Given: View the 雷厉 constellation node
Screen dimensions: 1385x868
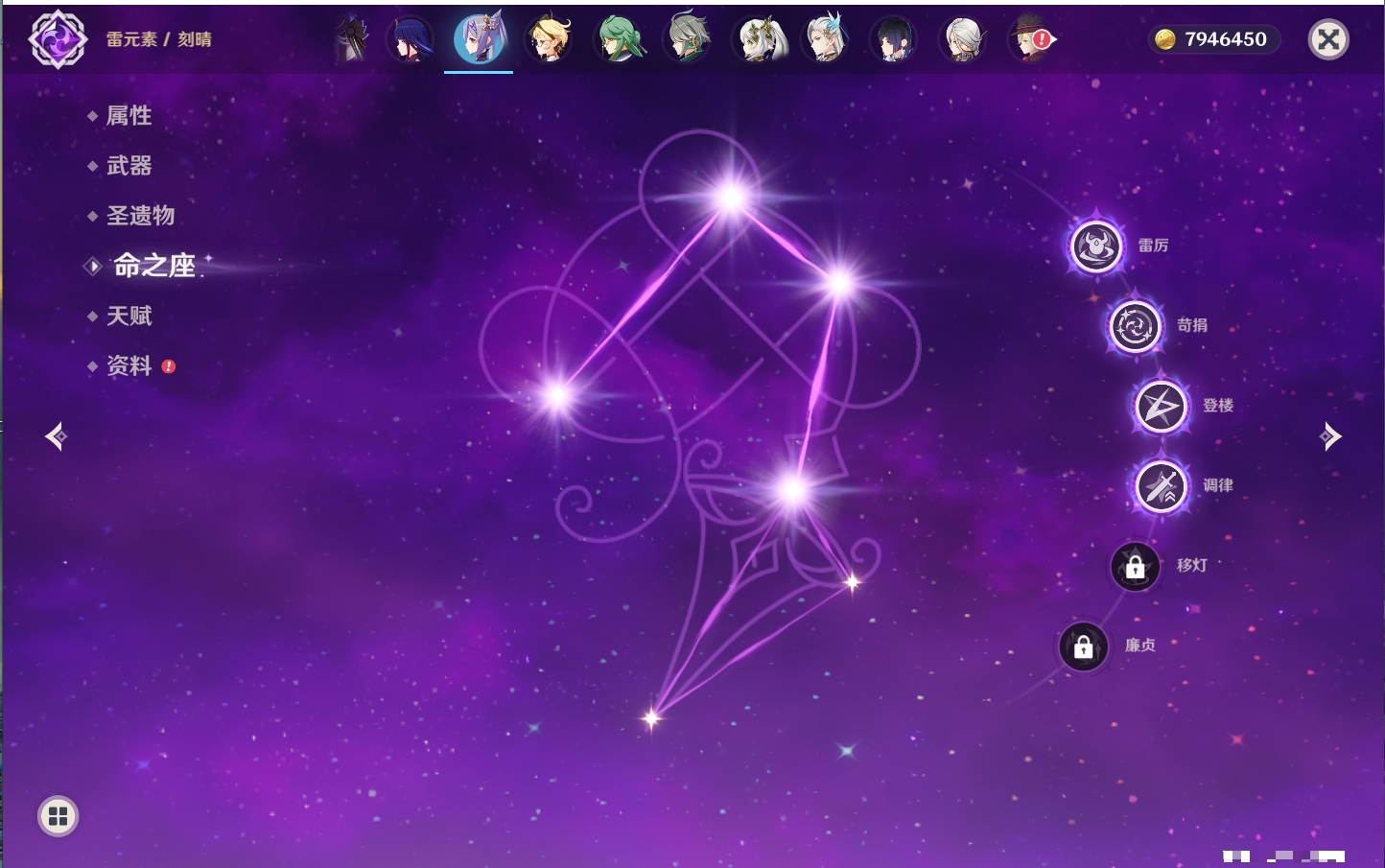Looking at the screenshot, I should 1095,246.
